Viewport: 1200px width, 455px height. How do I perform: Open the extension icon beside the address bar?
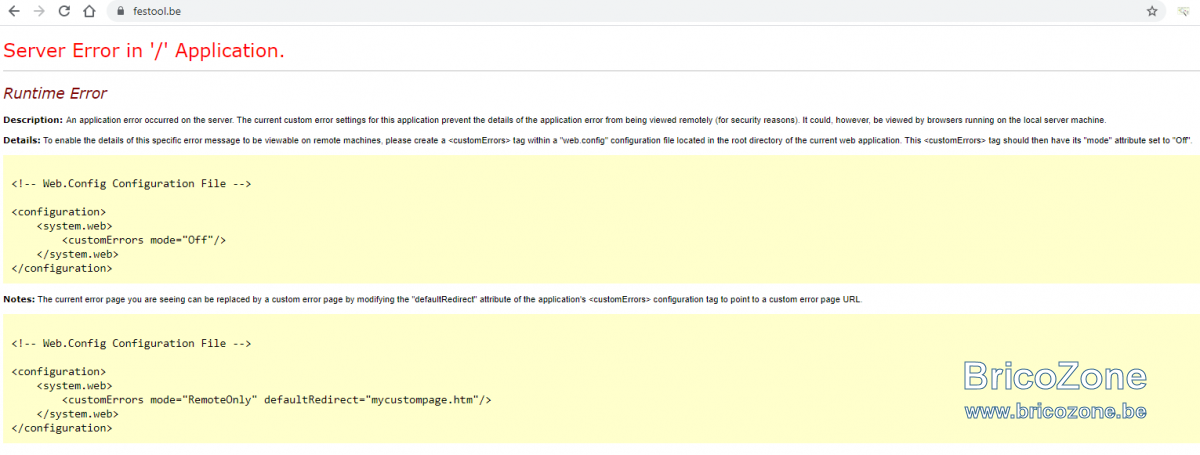point(1184,11)
